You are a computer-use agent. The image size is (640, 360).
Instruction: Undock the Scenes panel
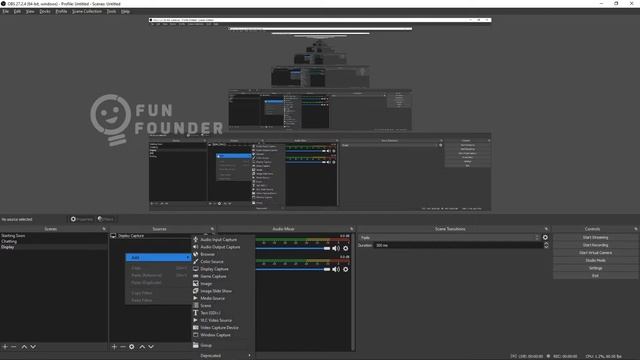coord(104,229)
